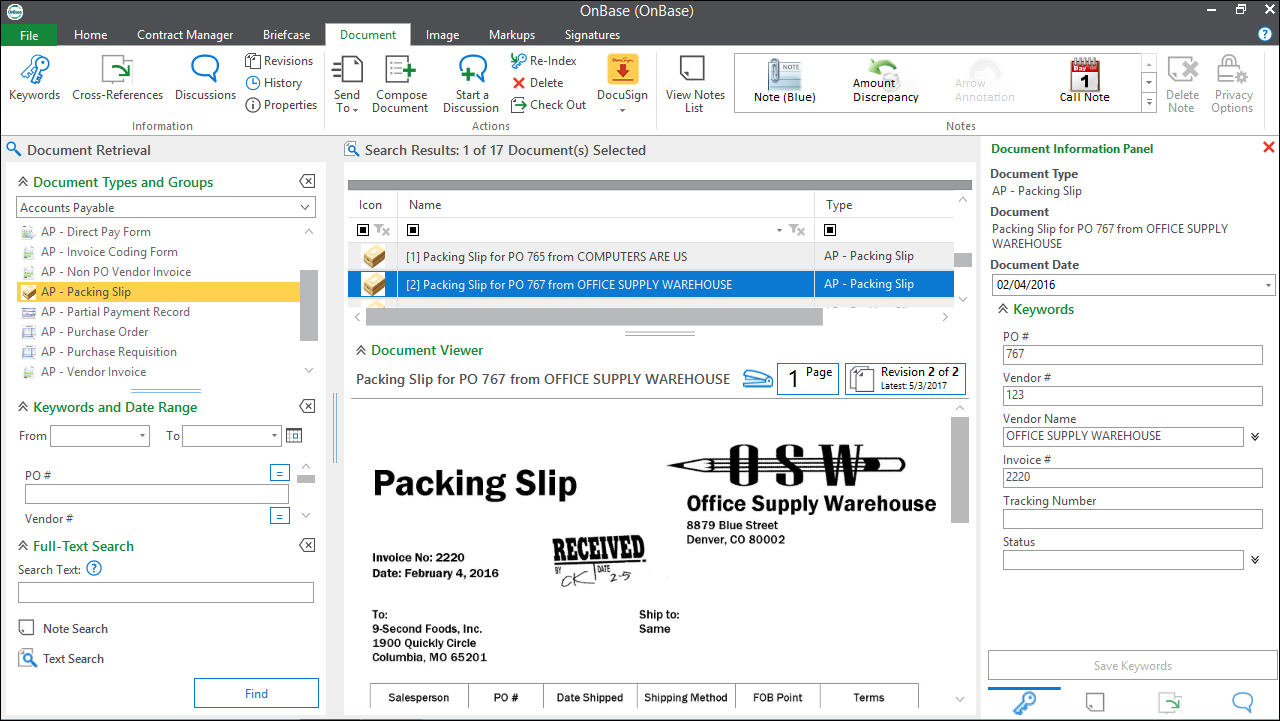
Task: Delete the document via ribbon
Action: point(538,83)
